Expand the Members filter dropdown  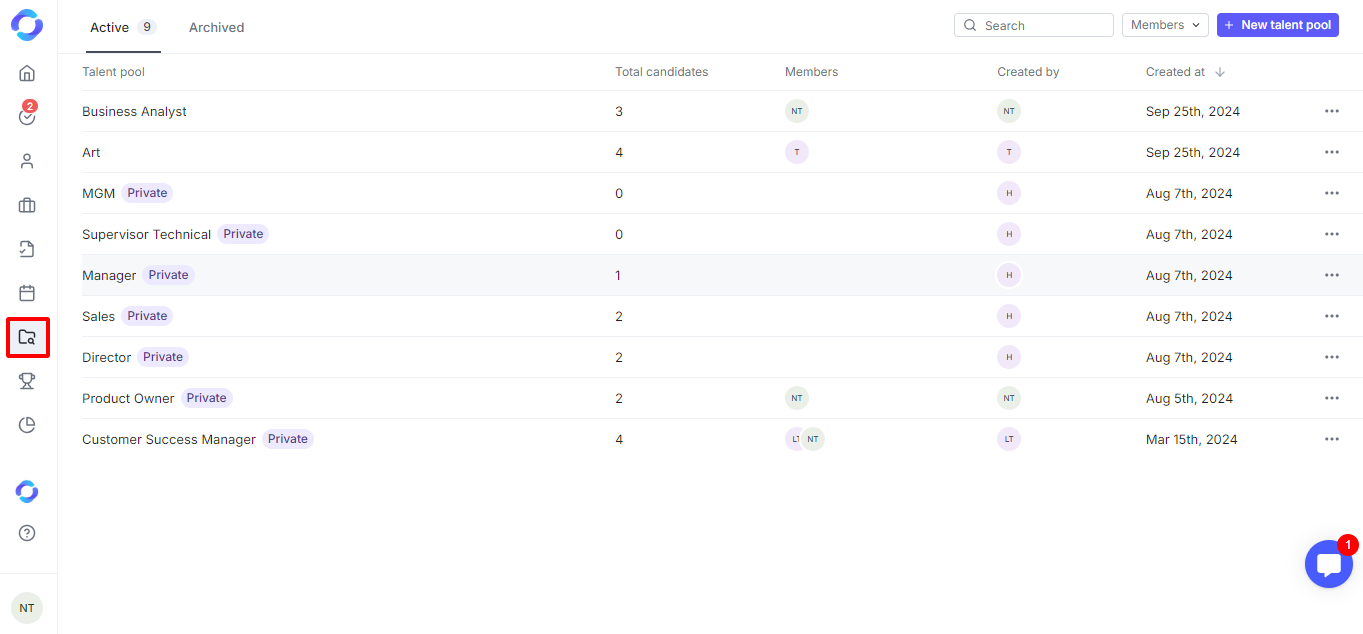click(1165, 25)
